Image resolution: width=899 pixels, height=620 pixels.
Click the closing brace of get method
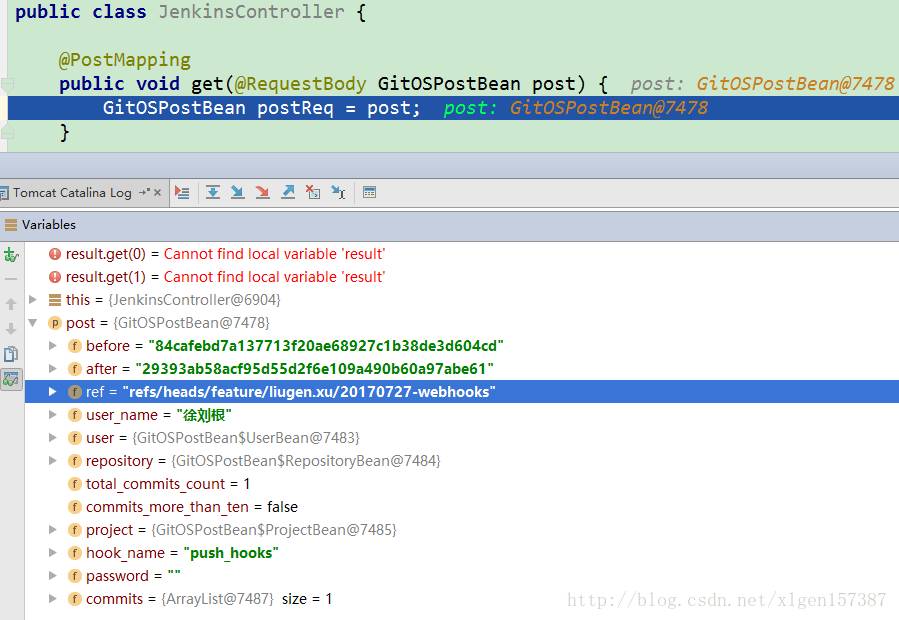tap(65, 132)
